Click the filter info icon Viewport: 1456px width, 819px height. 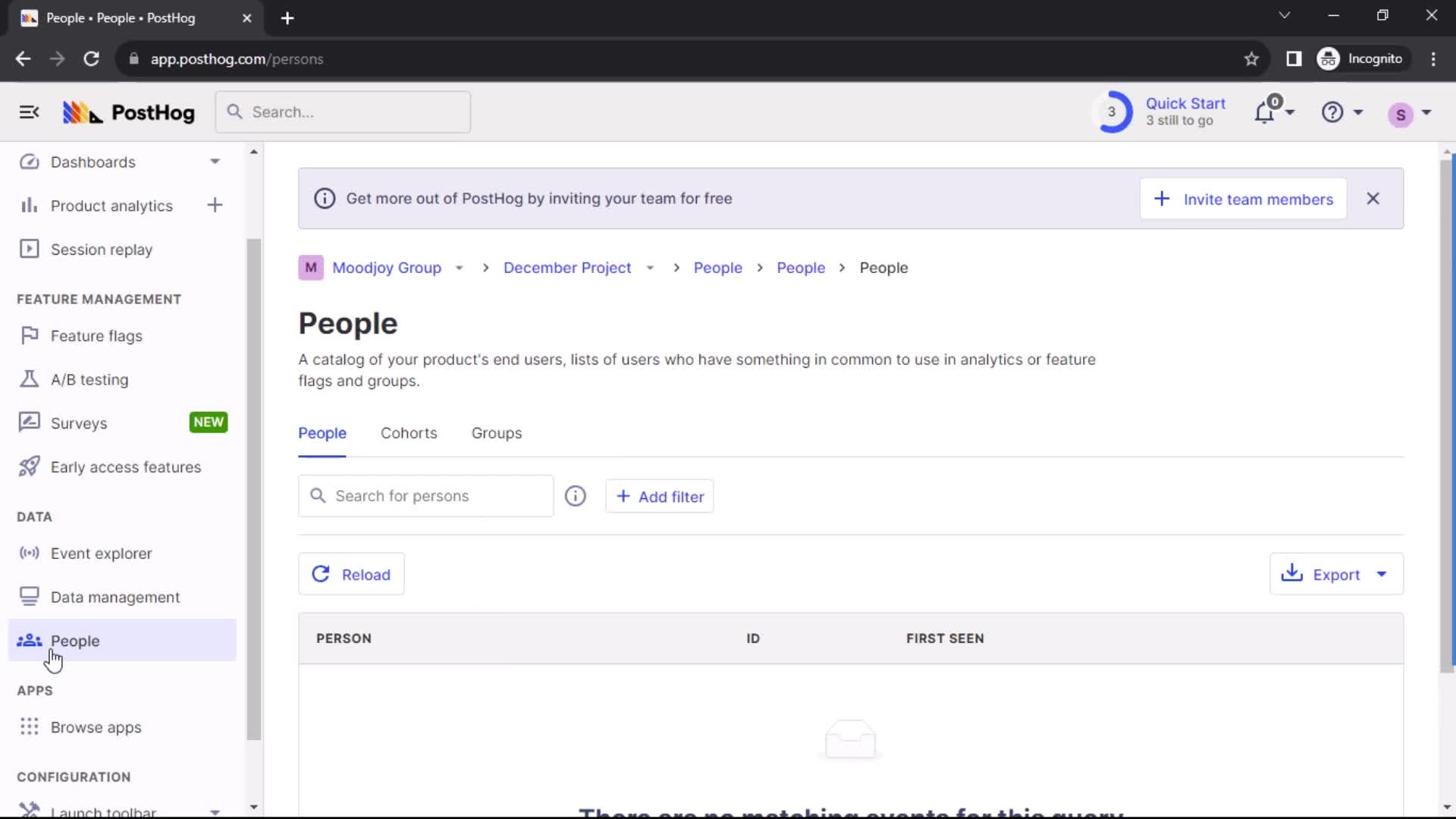point(575,496)
